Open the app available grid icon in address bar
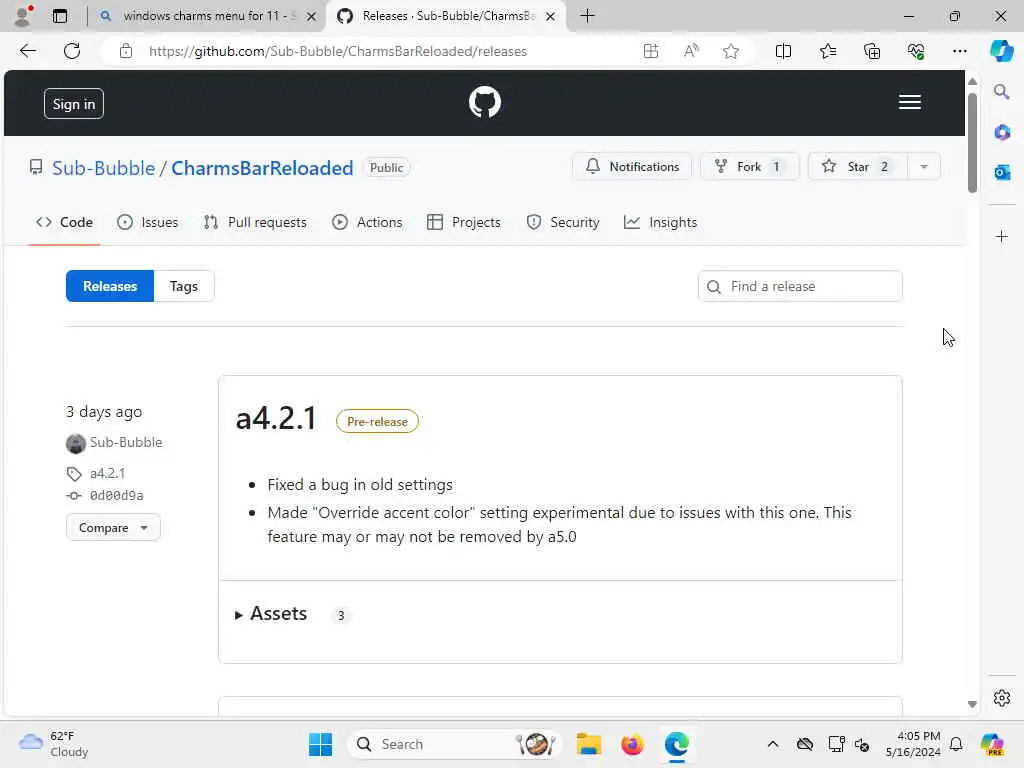 [650, 51]
